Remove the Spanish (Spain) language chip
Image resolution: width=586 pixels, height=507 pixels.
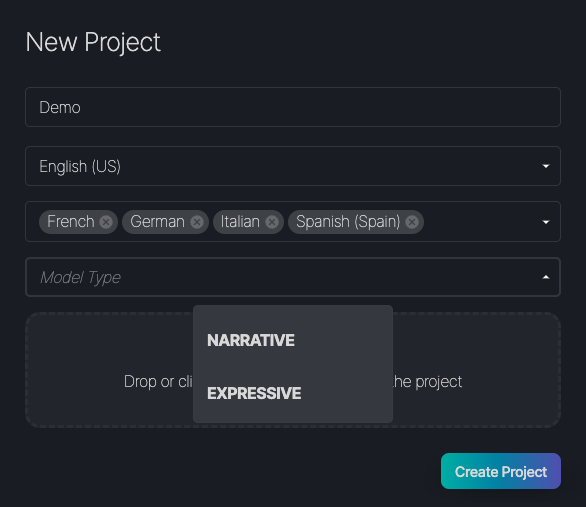[x=412, y=222]
